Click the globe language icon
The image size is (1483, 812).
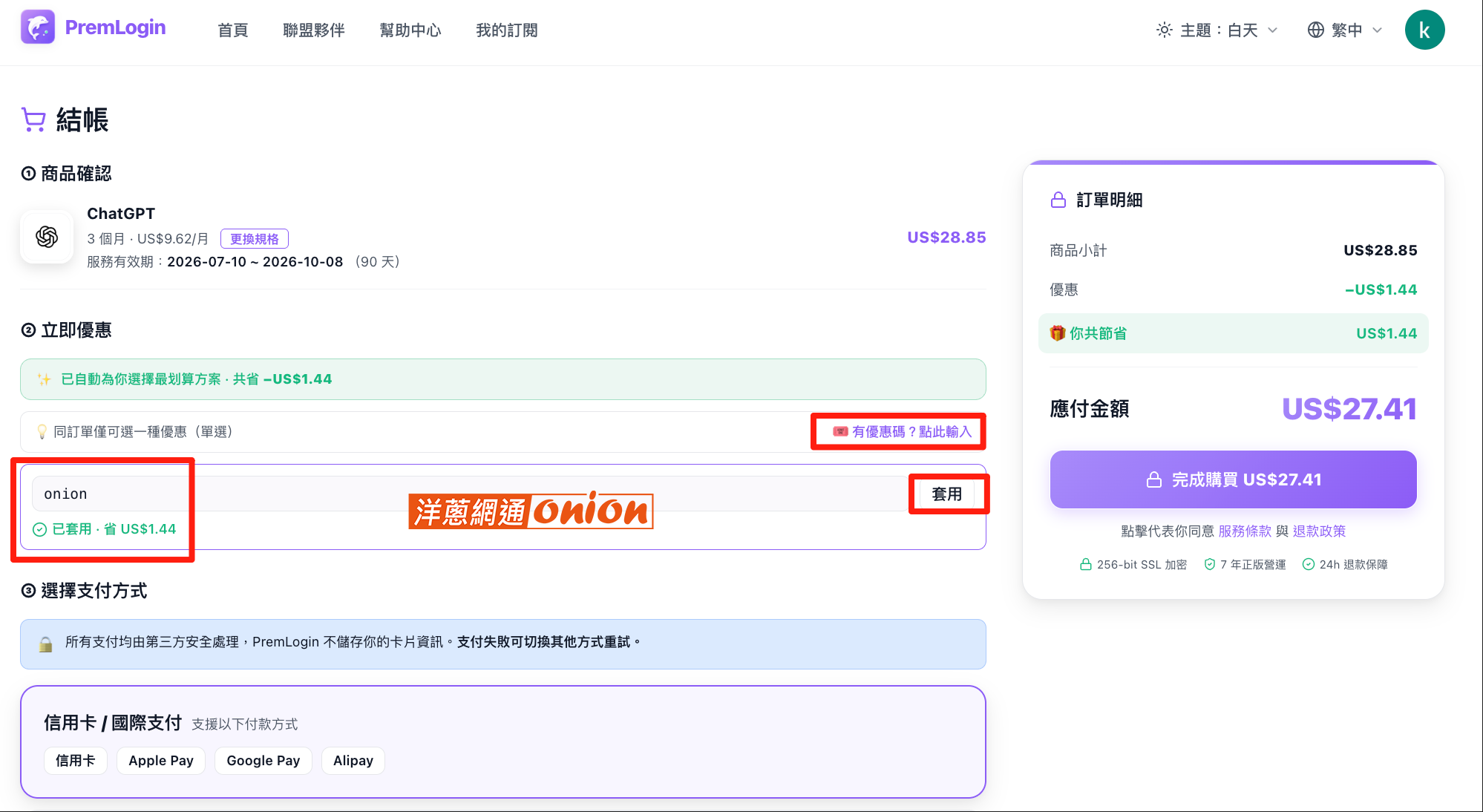1315,30
